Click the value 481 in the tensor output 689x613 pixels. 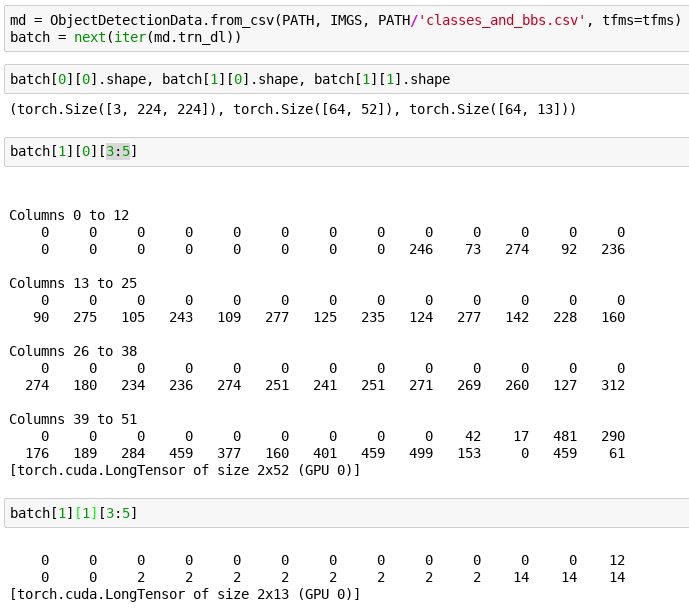click(x=565, y=436)
